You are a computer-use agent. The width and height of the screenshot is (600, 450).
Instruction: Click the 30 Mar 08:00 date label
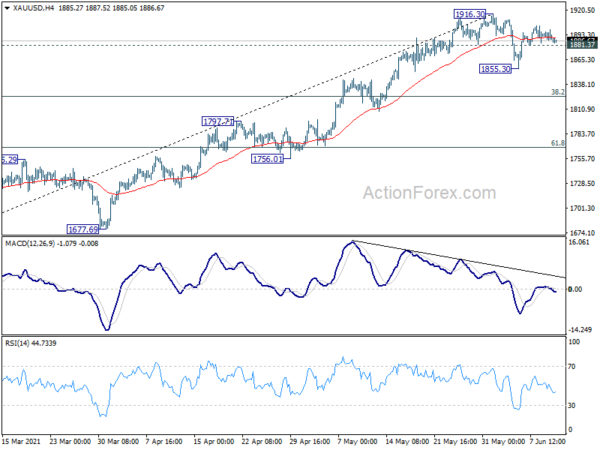(x=118, y=441)
